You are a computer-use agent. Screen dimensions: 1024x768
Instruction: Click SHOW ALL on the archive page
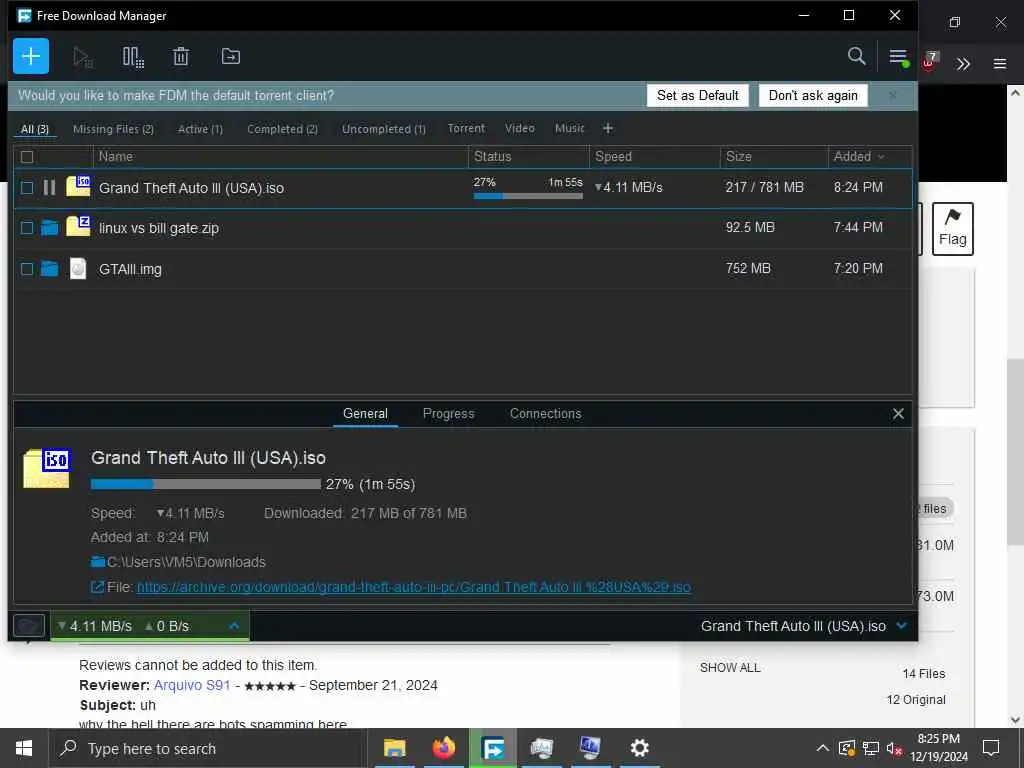coord(729,668)
